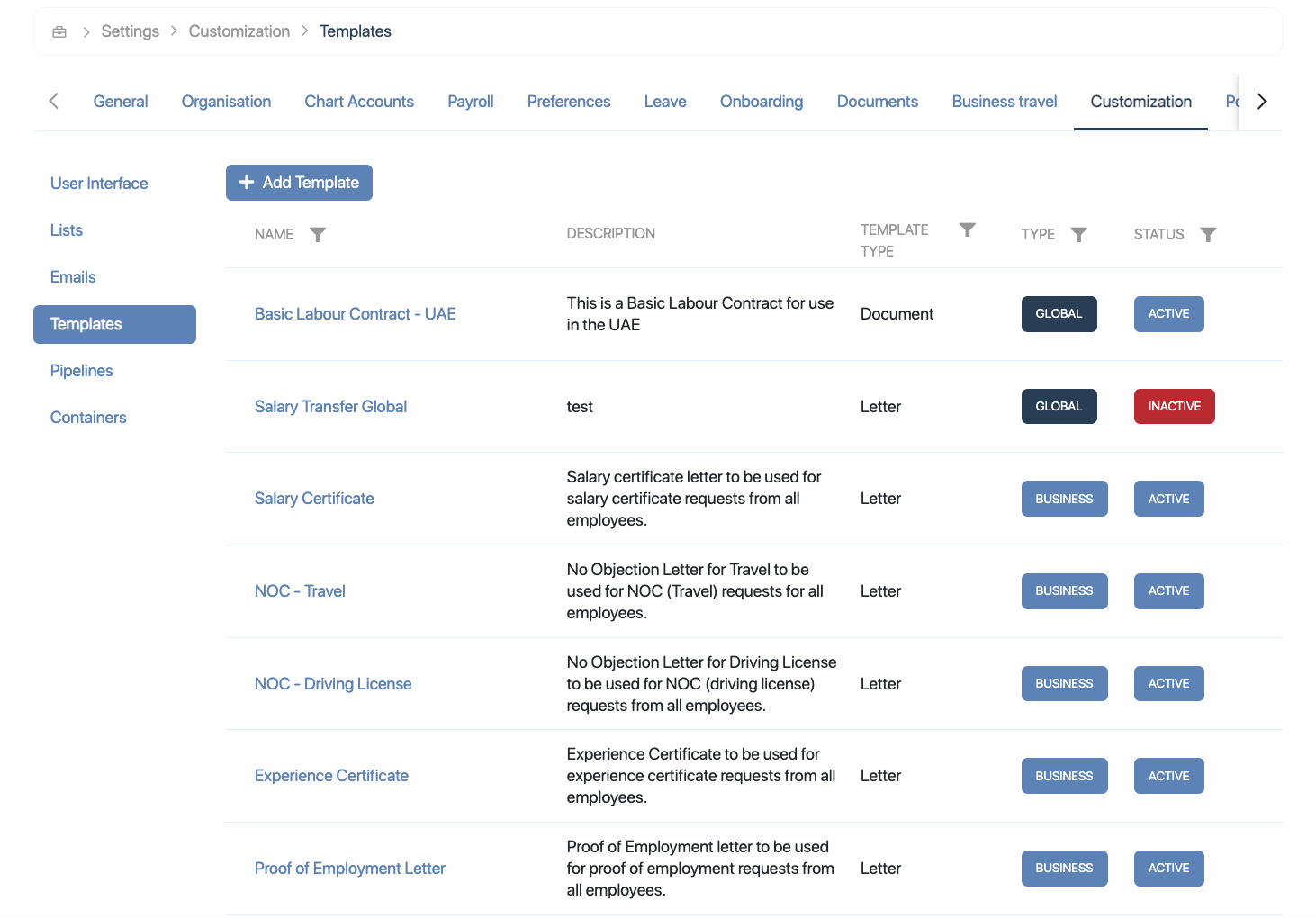Click the Inactive status badge
The height and width of the screenshot is (918, 1316).
tap(1174, 407)
